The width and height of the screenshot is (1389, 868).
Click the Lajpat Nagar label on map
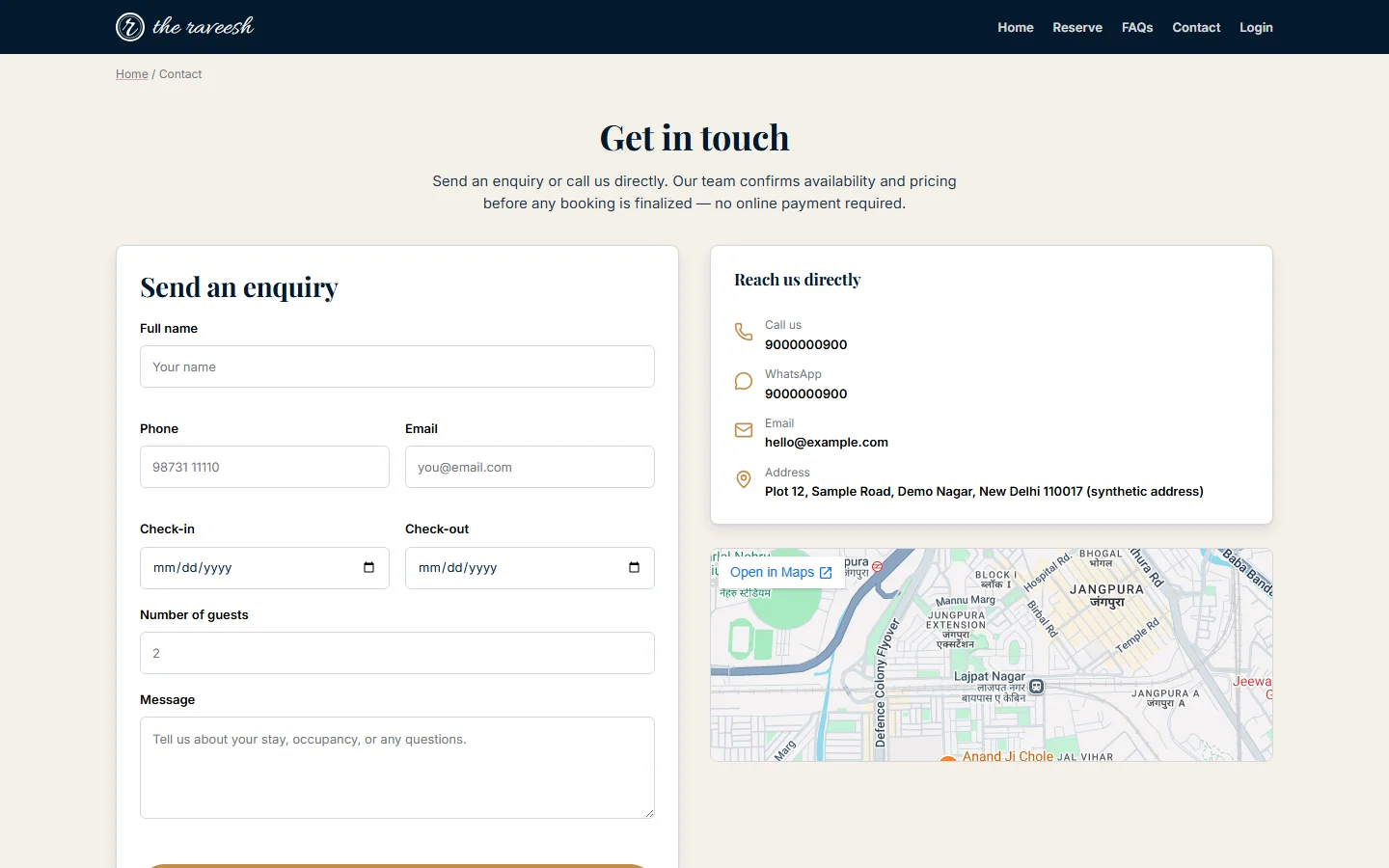pyautogui.click(x=990, y=676)
